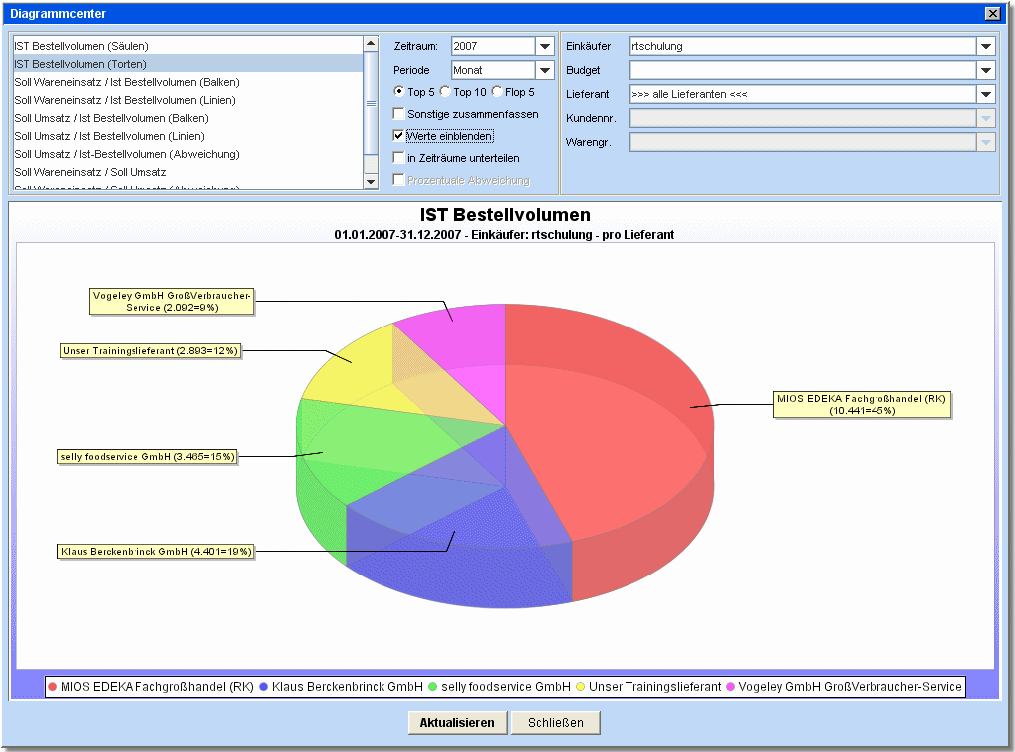Select the Top 10 radio button
The image size is (1015, 752).
coord(446,92)
